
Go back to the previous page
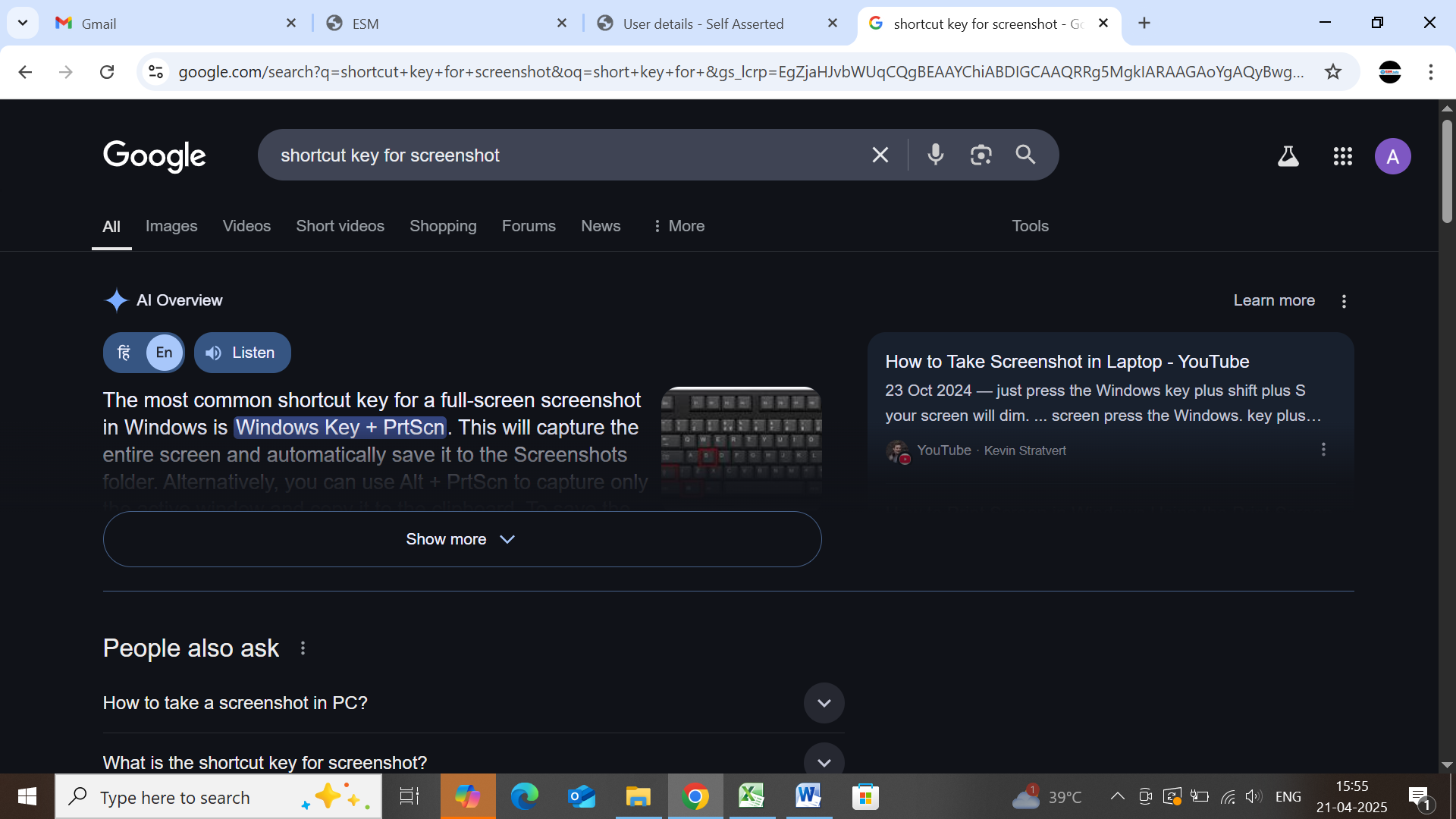[x=25, y=72]
